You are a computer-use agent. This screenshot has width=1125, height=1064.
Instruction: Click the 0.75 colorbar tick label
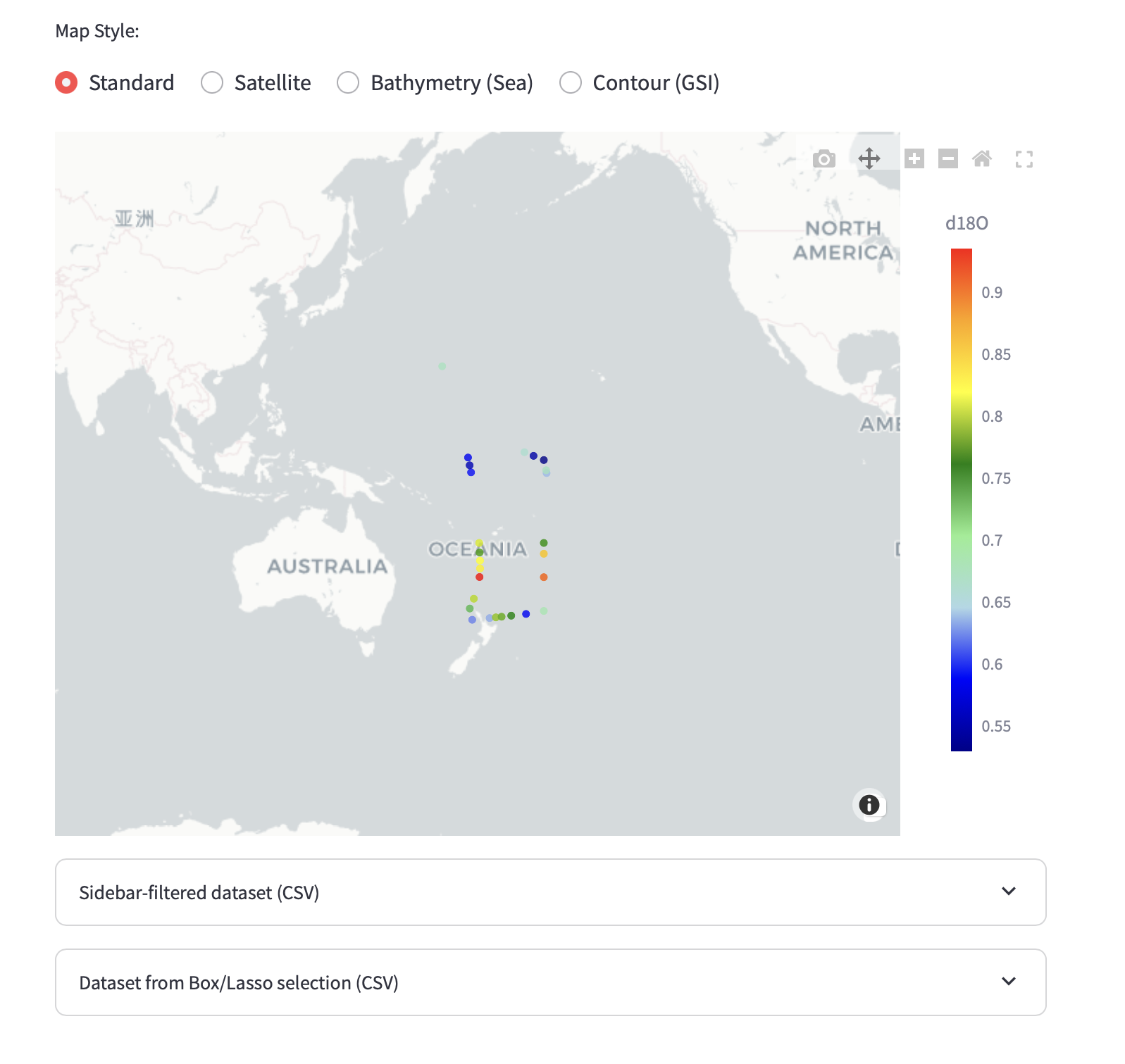[x=996, y=478]
